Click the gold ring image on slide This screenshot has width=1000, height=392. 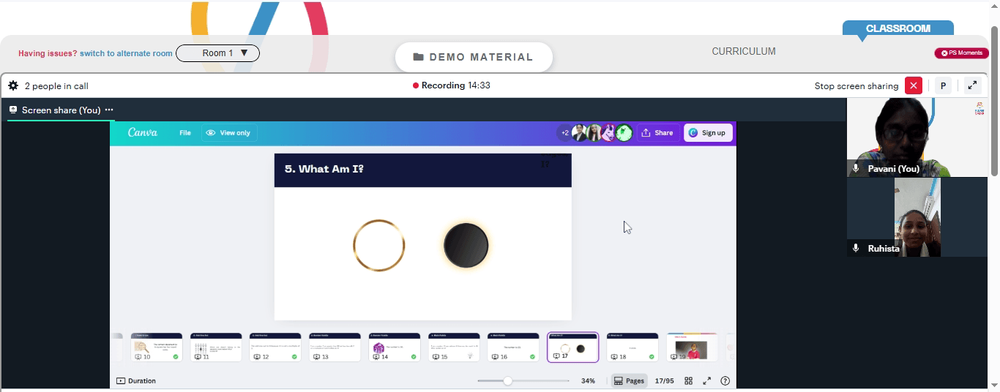coord(379,245)
